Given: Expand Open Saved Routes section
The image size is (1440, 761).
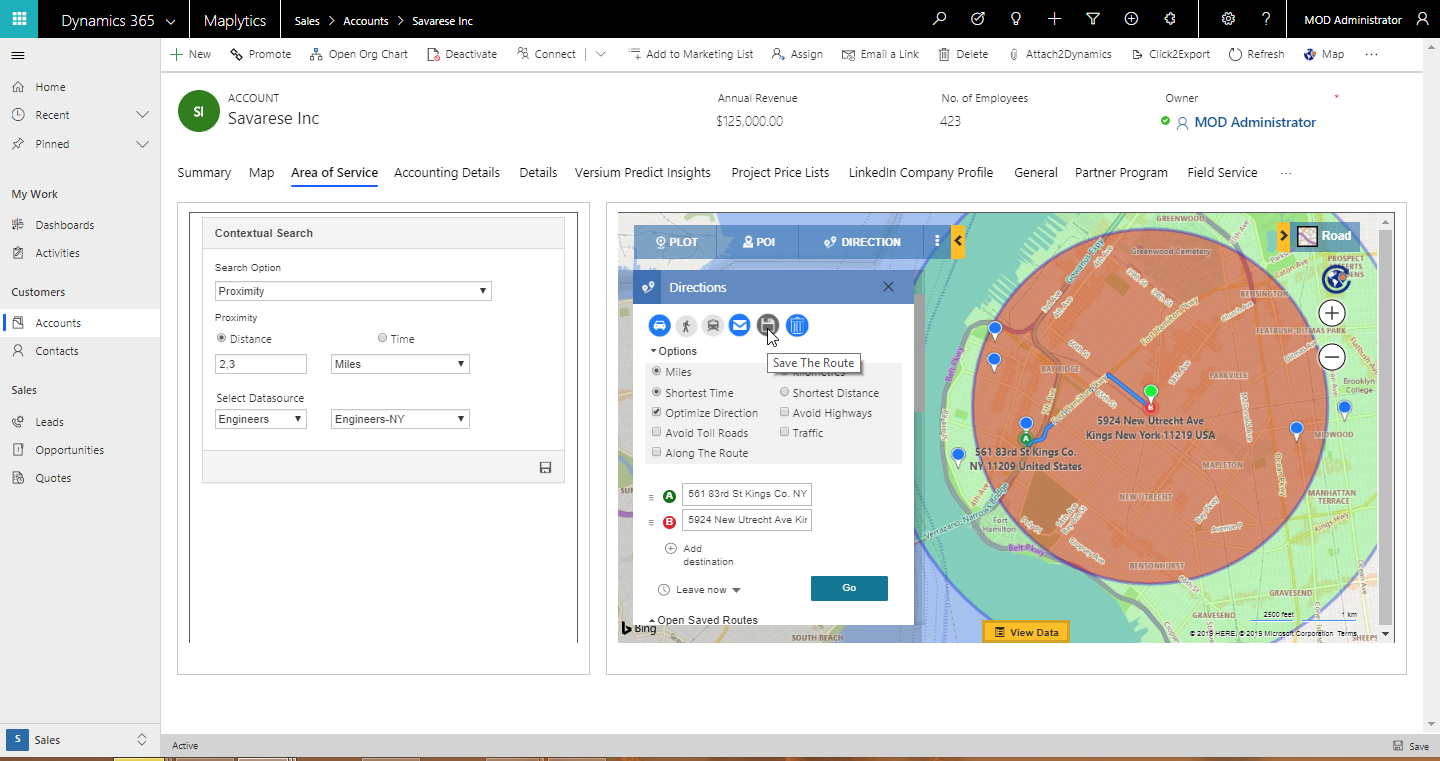Looking at the screenshot, I should 703,620.
